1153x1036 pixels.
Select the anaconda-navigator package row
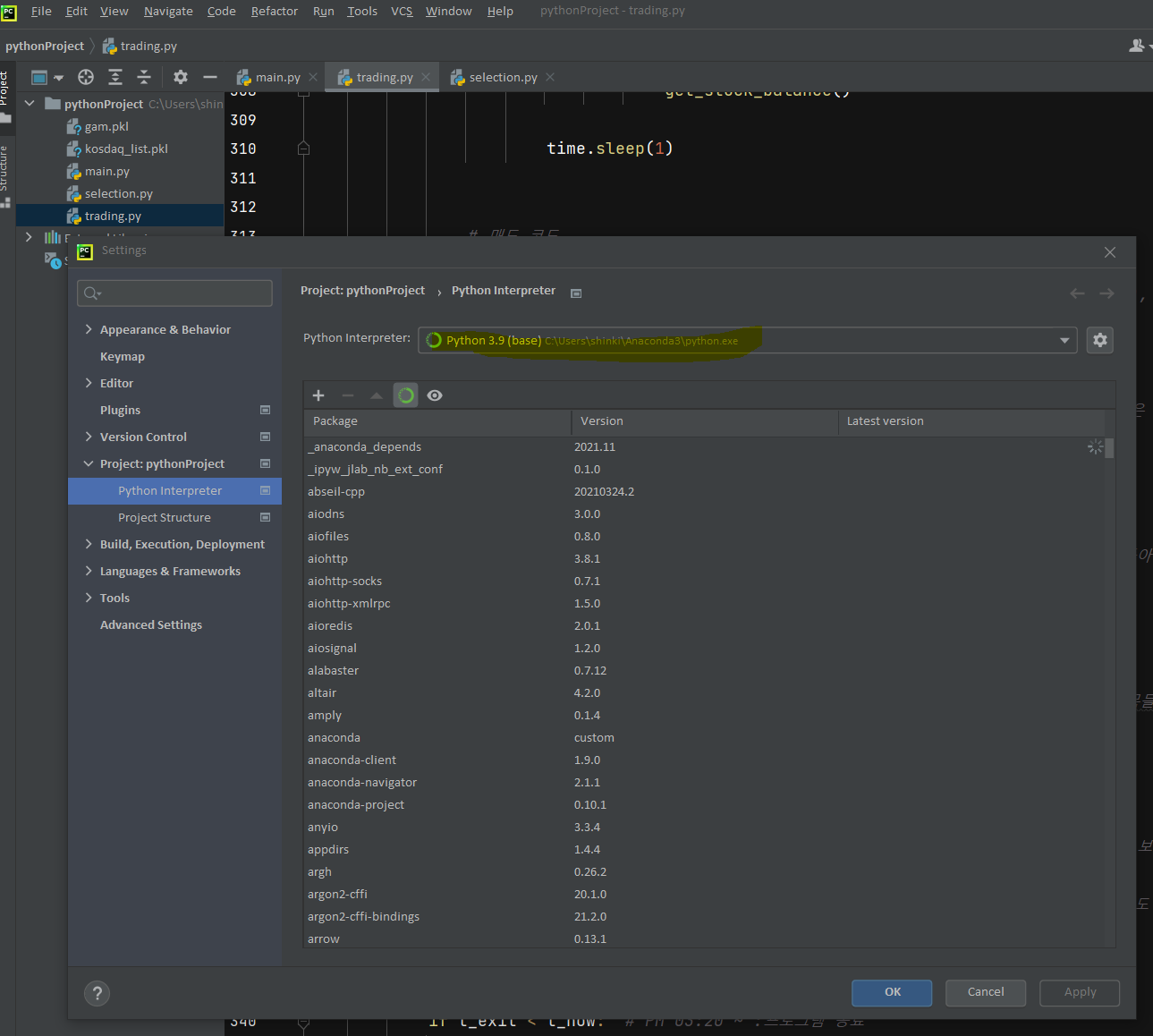click(704, 782)
